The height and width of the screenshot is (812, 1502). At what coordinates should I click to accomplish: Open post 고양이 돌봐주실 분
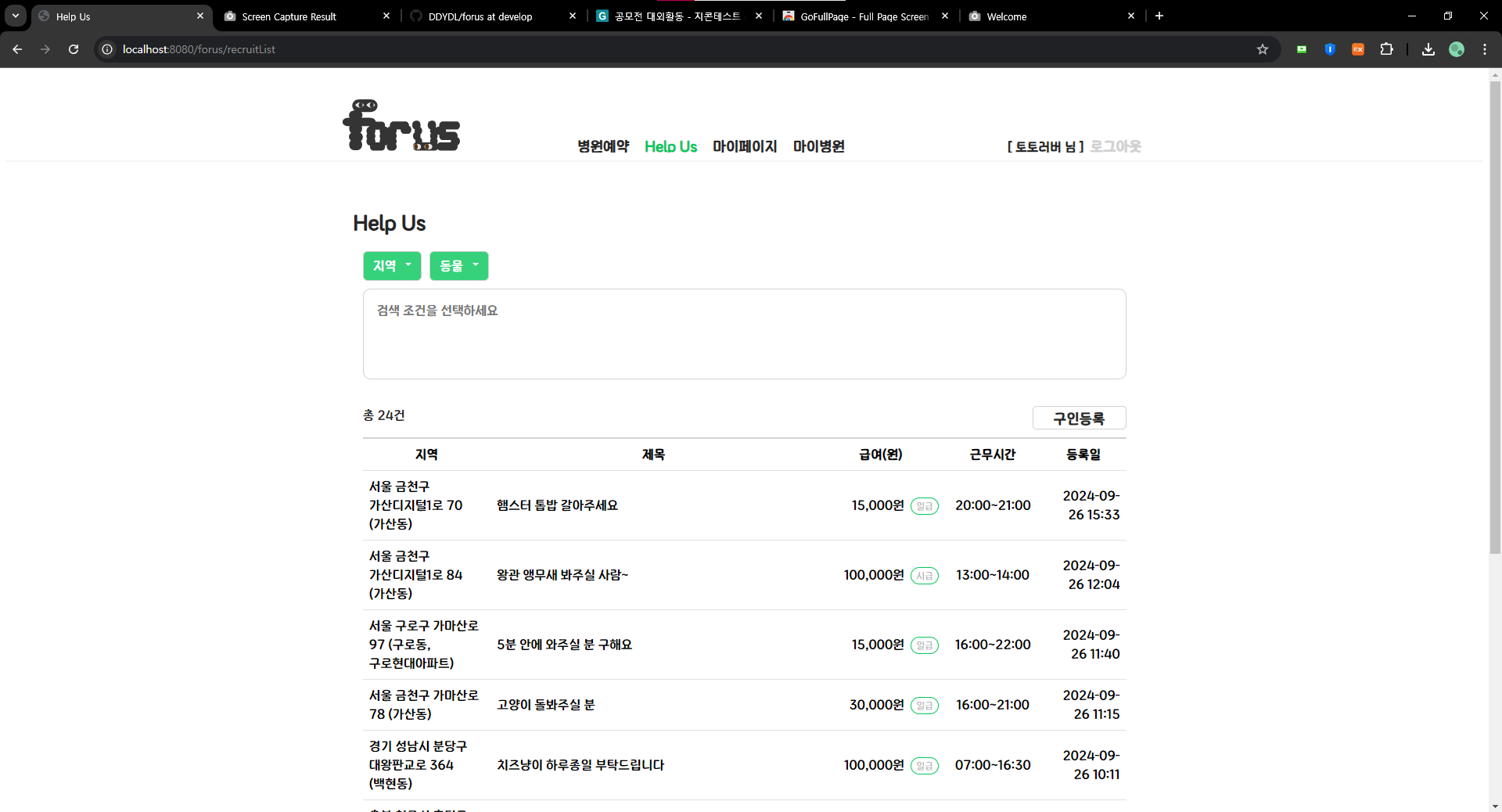coord(545,705)
